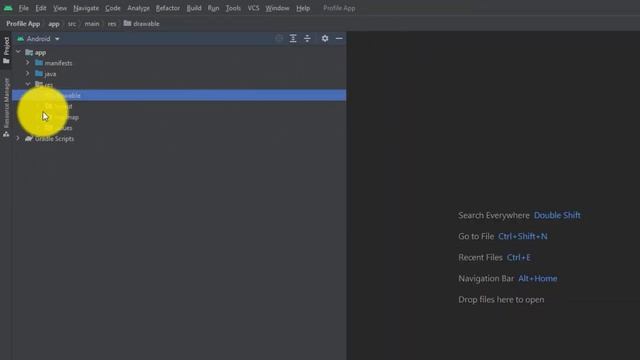Open the File menu
Screen dimensions: 640x360
point(23,8)
